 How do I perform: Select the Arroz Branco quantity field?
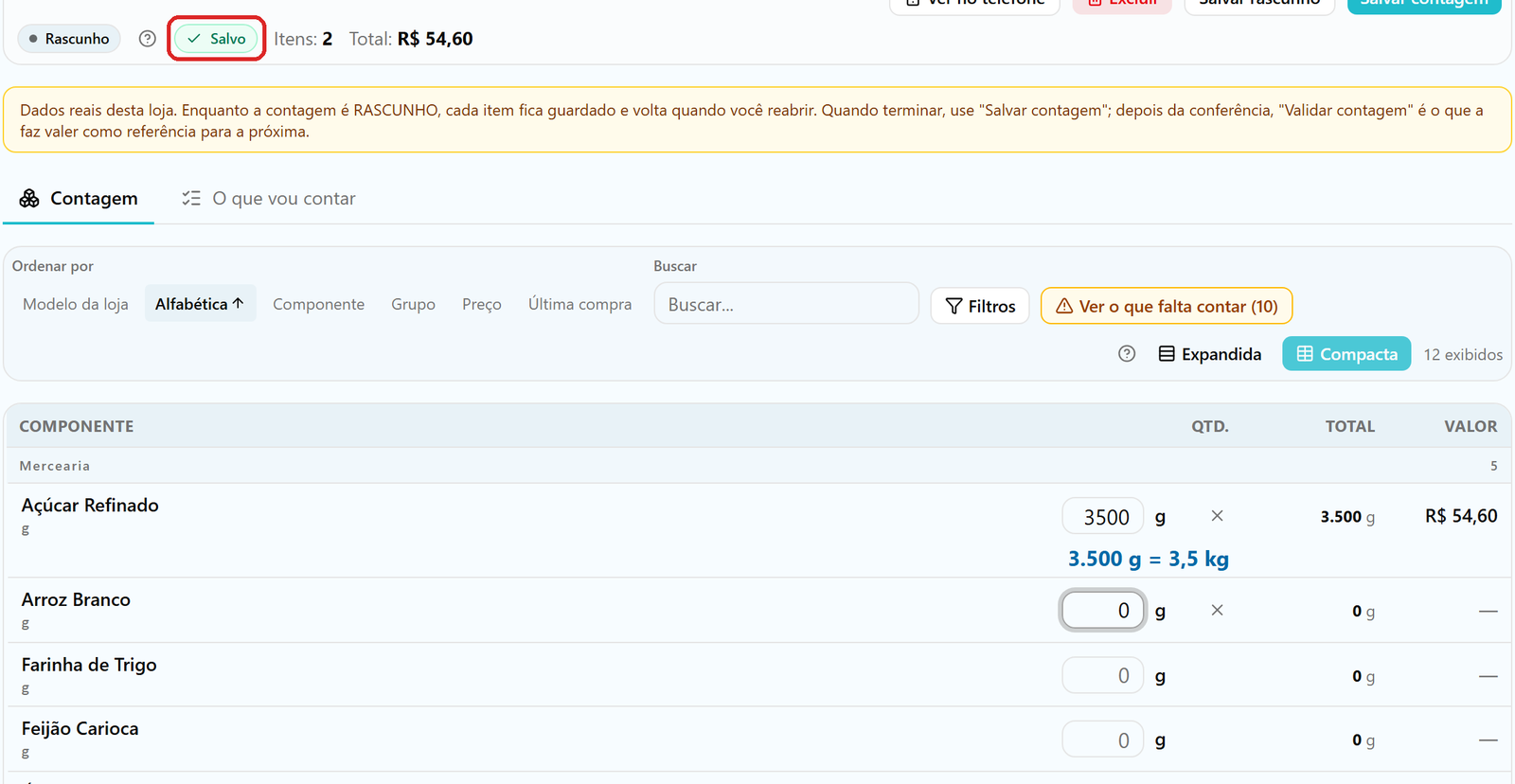1103,611
